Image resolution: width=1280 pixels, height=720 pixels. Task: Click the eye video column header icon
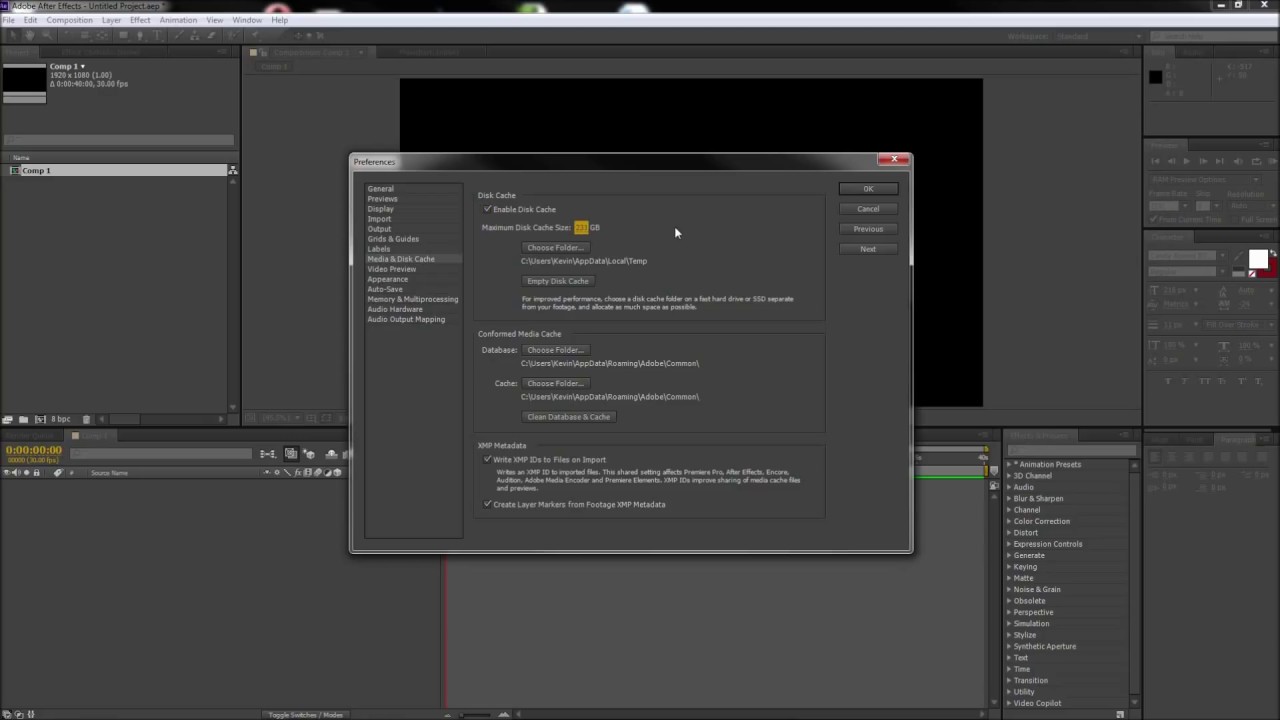(x=6, y=473)
